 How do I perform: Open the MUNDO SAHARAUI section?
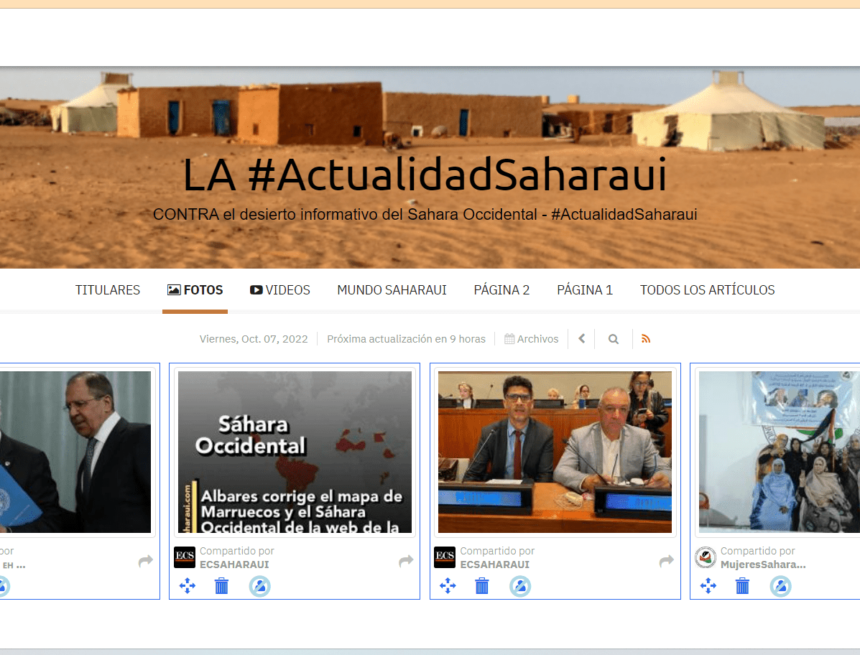coord(391,290)
